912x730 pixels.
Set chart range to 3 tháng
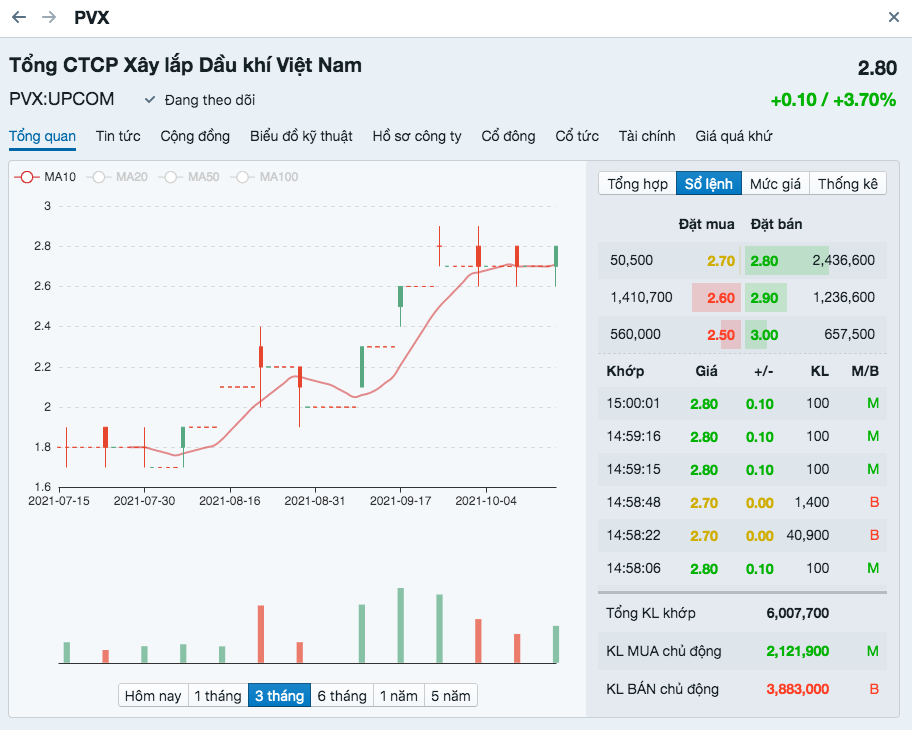point(279,696)
